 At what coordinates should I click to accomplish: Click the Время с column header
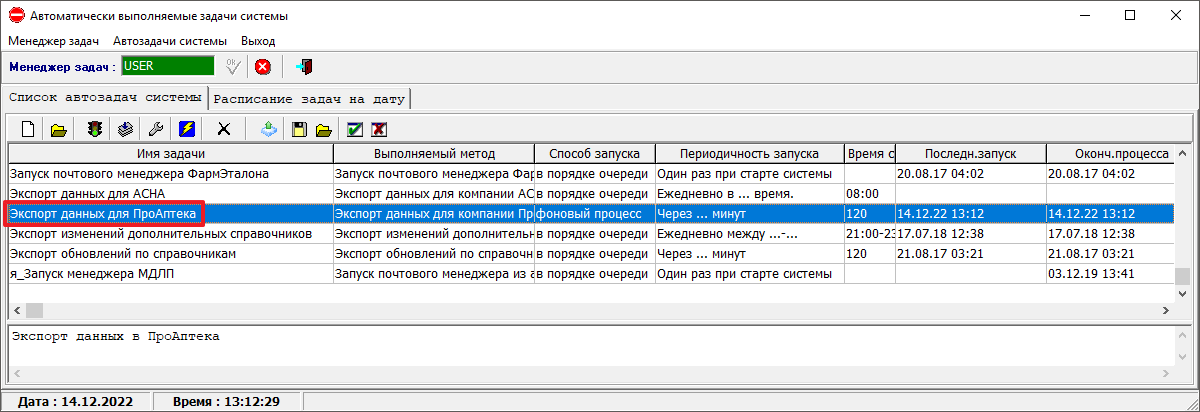click(869, 154)
